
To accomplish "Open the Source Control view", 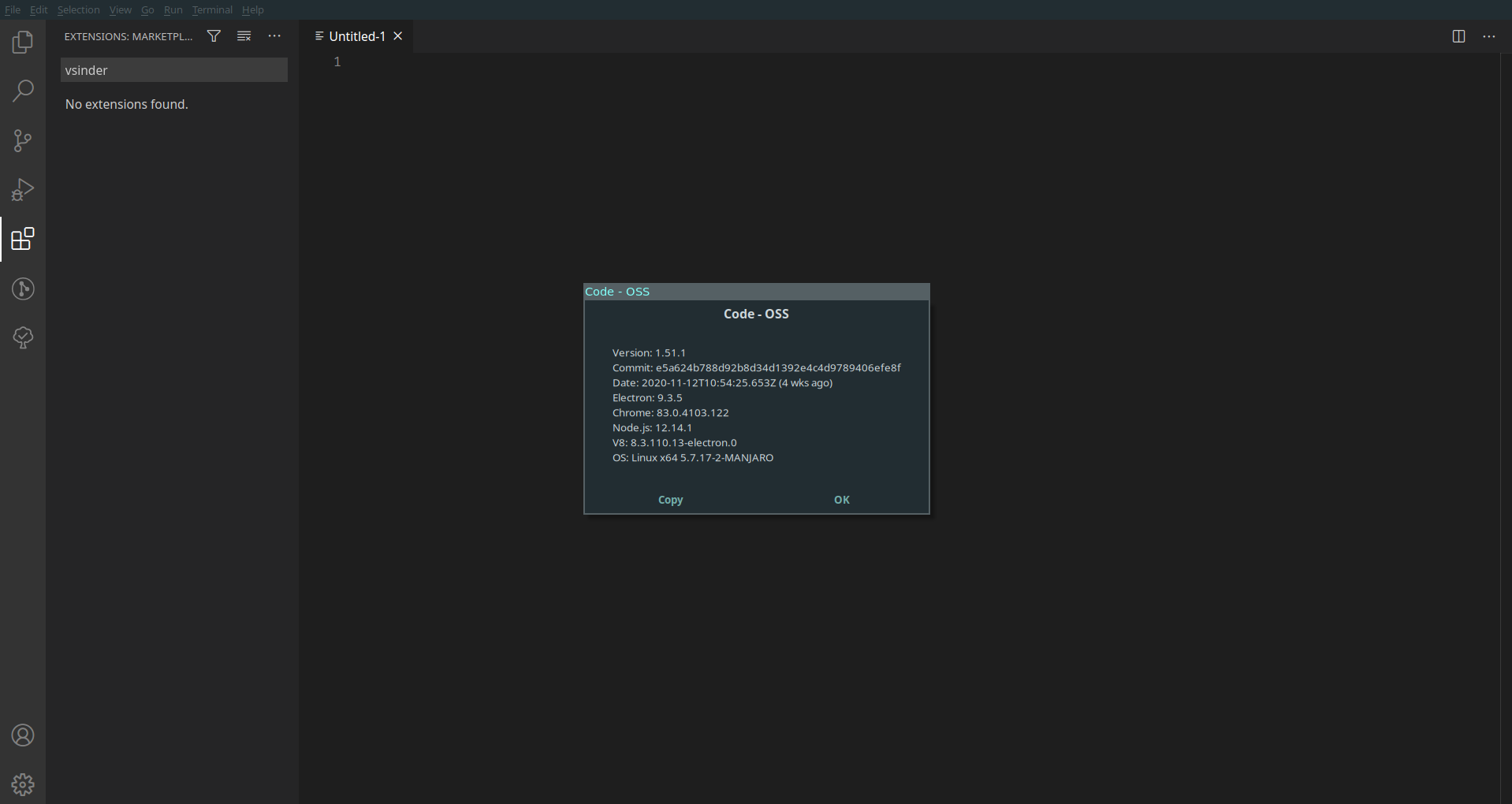I will tap(23, 140).
